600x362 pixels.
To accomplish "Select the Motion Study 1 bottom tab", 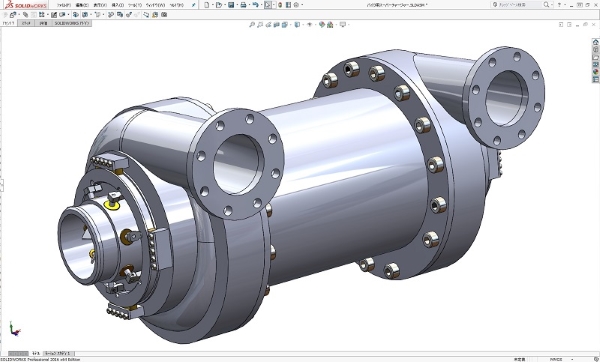I will [58, 353].
